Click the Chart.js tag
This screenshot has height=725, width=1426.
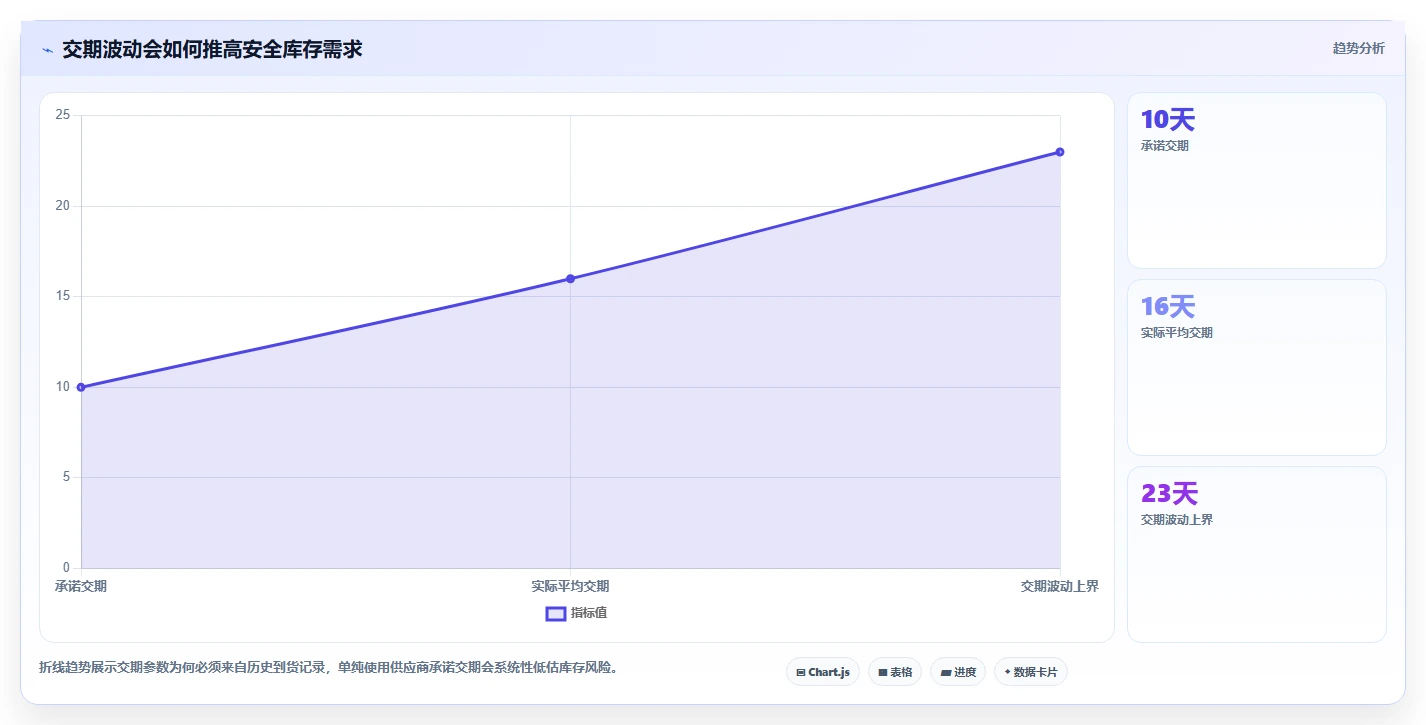(823, 672)
